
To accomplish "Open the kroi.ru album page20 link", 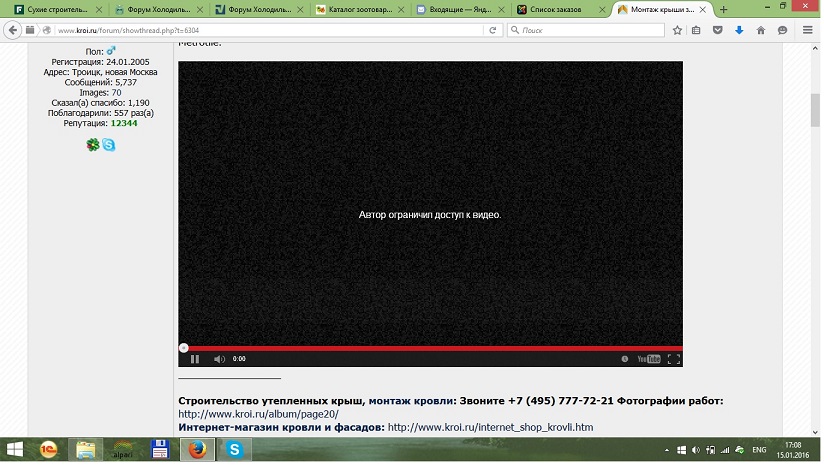I will coord(258,414).
